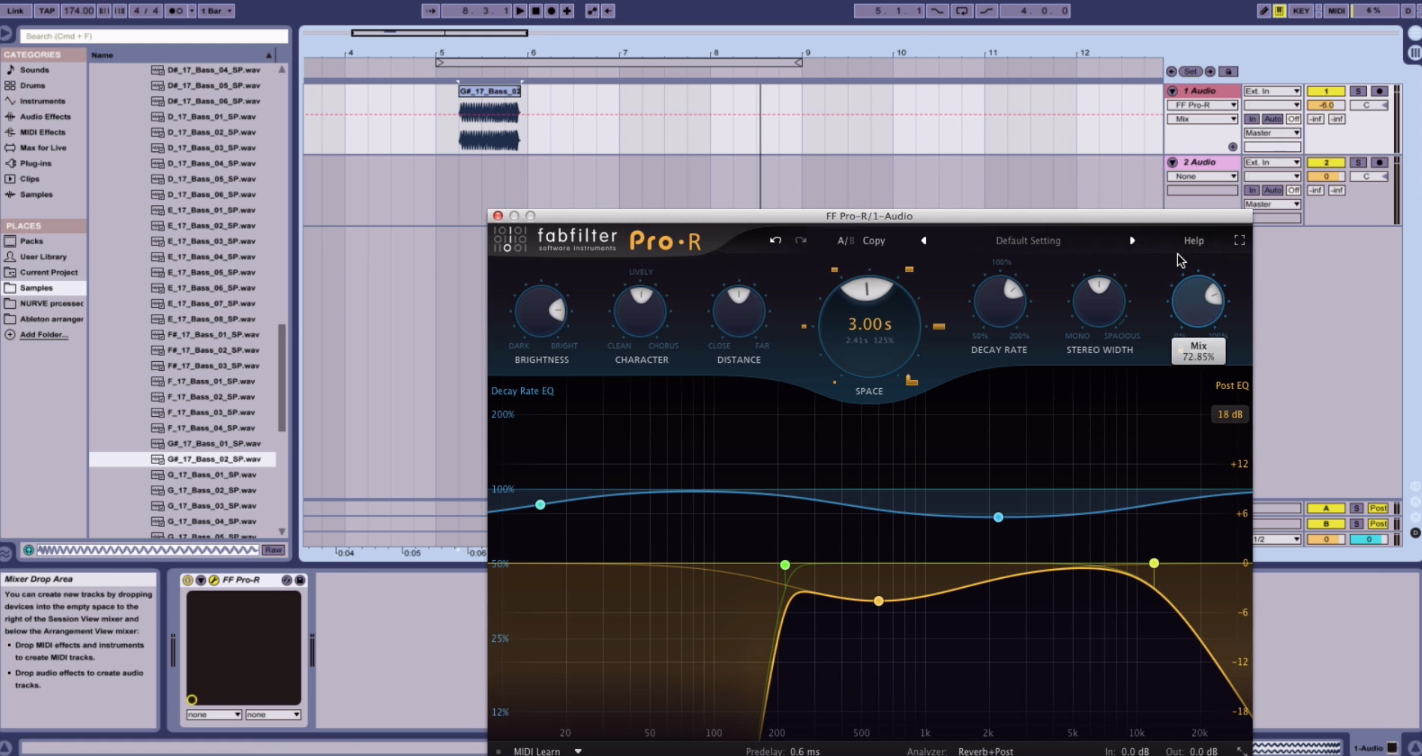Click the transport Stop button
The height and width of the screenshot is (756, 1422).
[x=536, y=11]
